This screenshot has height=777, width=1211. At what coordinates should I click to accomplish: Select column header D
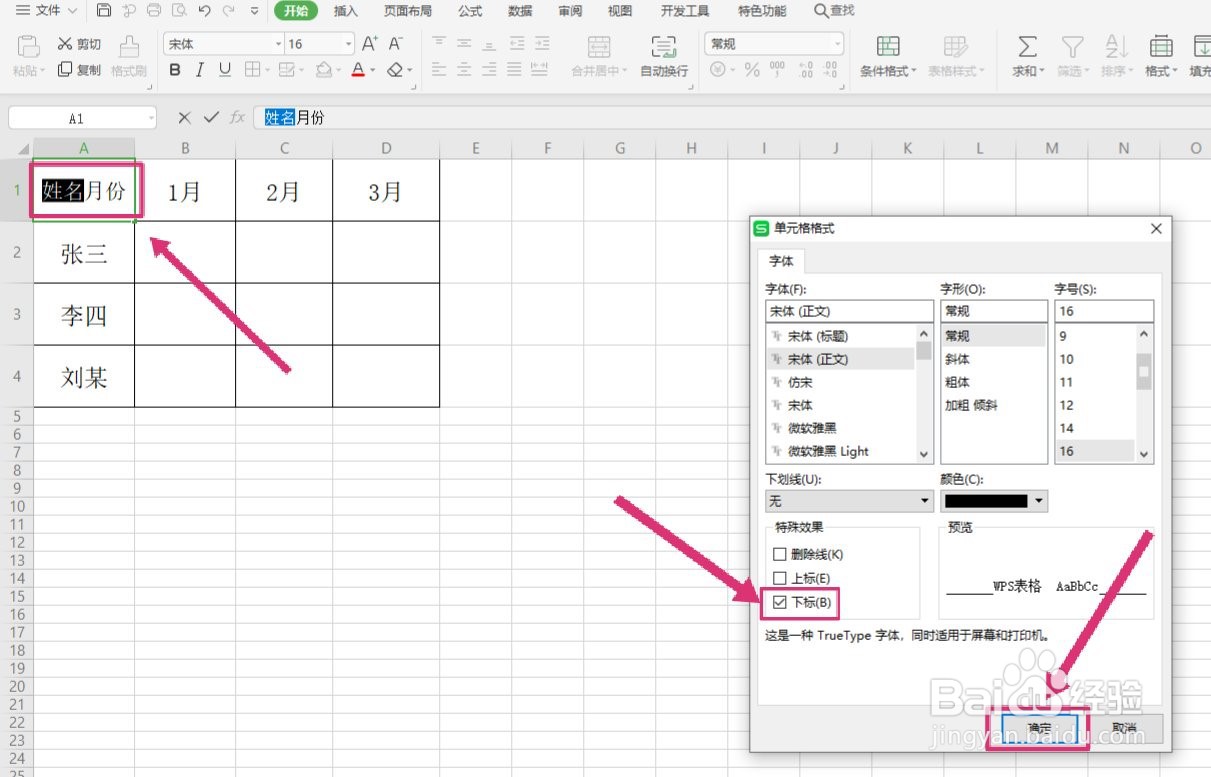(x=386, y=148)
